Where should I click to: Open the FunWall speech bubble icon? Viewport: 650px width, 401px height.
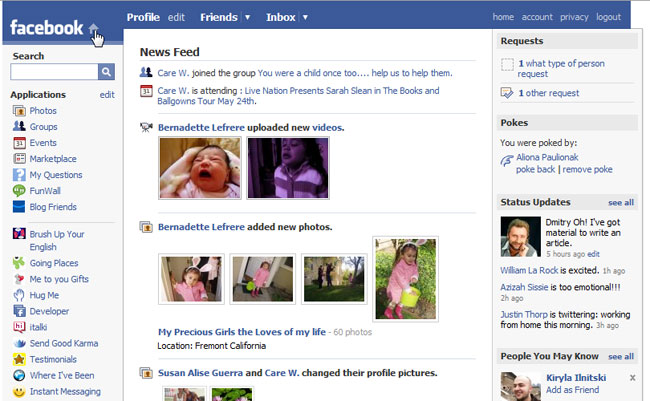click(x=19, y=191)
